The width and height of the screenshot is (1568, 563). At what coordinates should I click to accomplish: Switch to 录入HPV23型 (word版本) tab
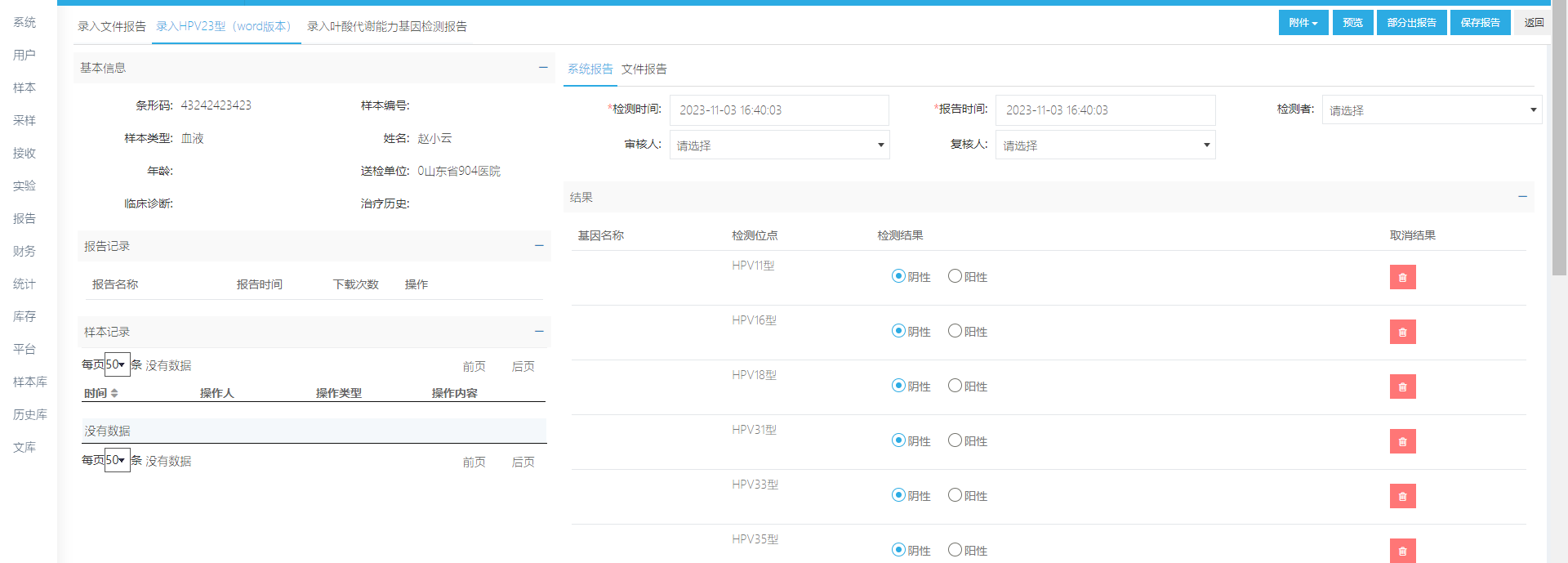pos(226,26)
